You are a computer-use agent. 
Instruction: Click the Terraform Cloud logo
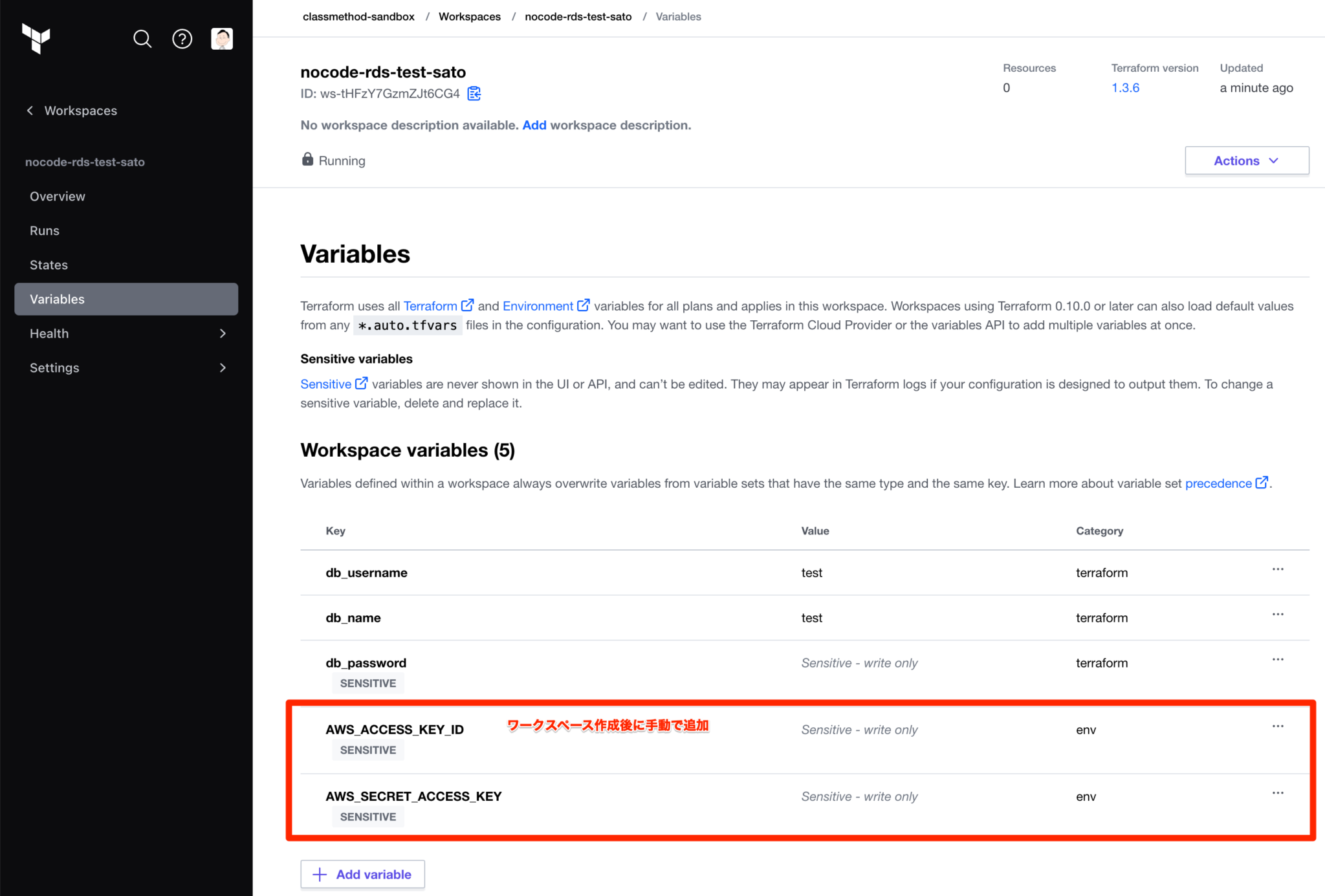coord(37,39)
